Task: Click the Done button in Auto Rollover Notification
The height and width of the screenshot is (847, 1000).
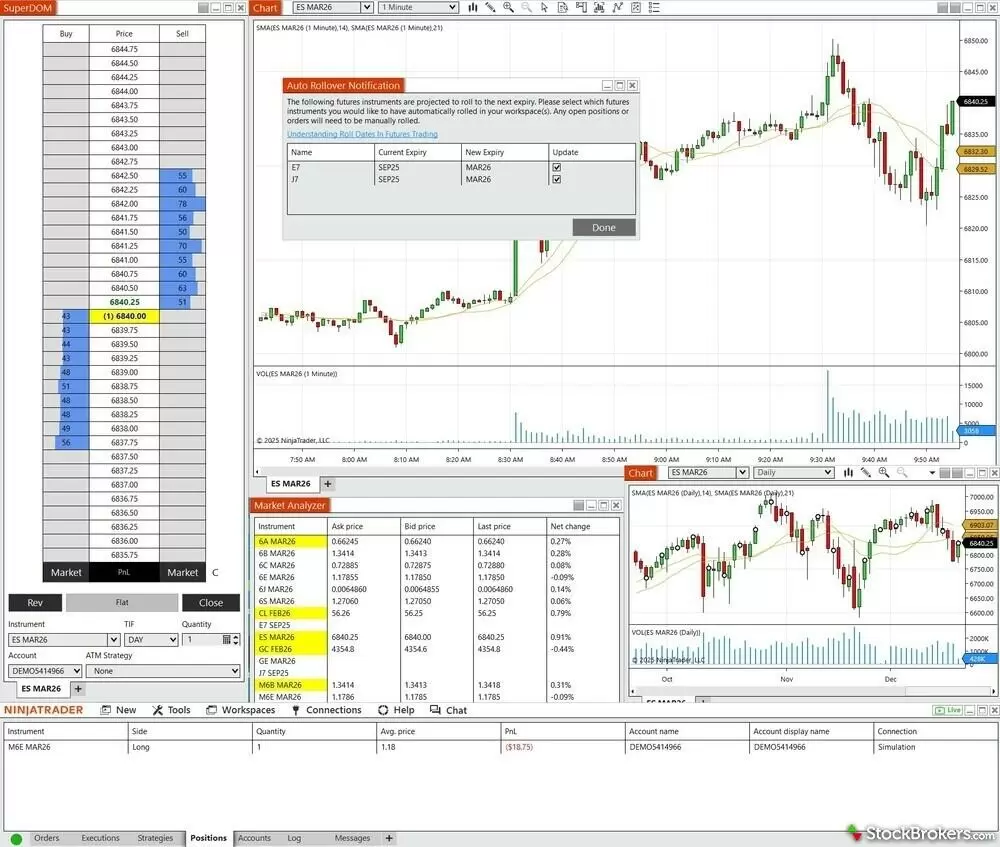Action: pyautogui.click(x=603, y=227)
